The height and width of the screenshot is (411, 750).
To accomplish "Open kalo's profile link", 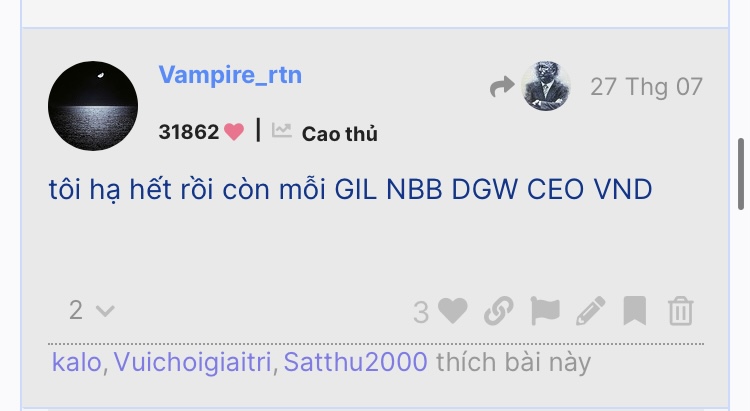I will tap(77, 362).
